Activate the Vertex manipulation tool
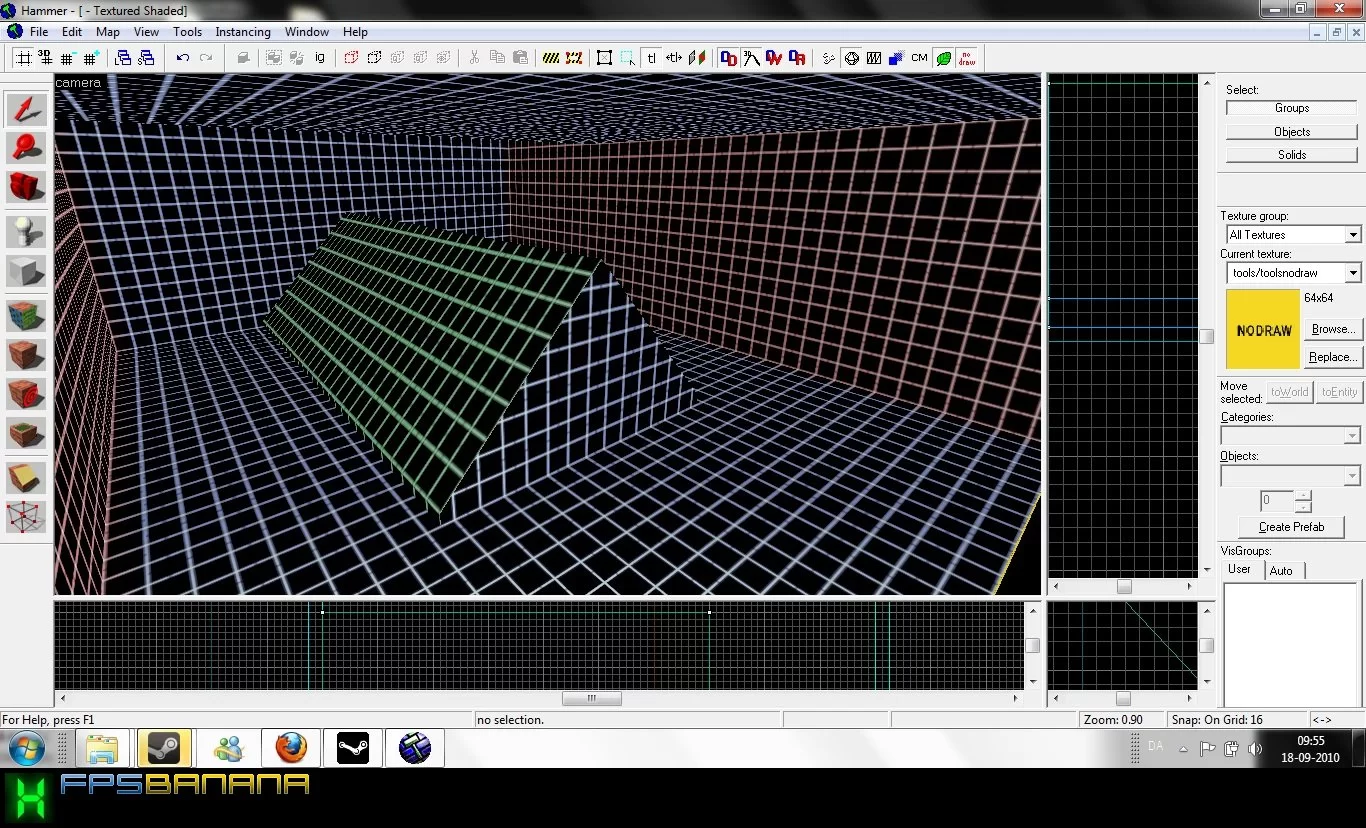The height and width of the screenshot is (828, 1366). (26, 517)
